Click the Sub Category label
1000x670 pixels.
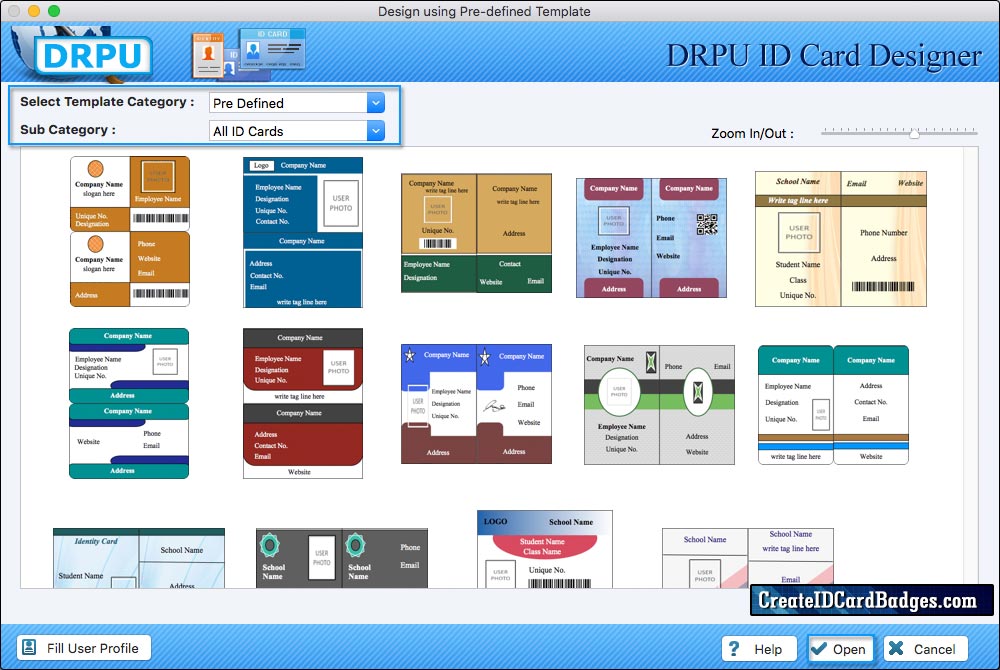[x=68, y=130]
